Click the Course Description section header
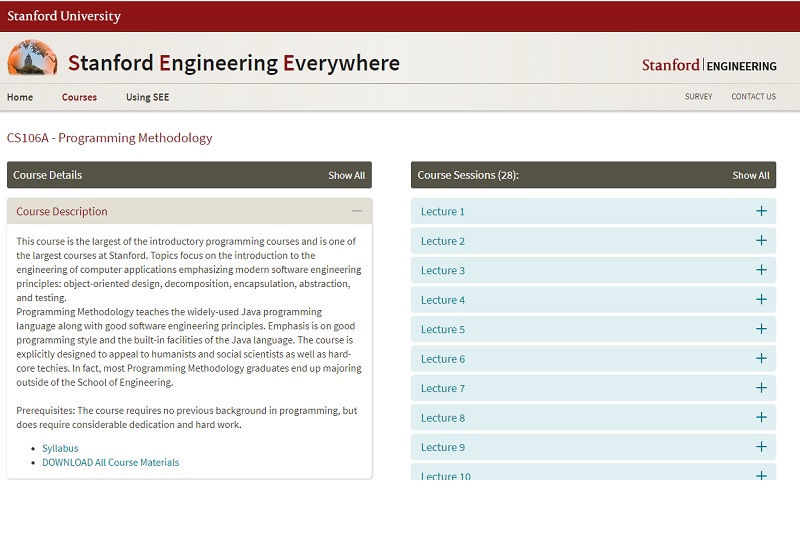This screenshot has height=551, width=800. click(x=189, y=211)
